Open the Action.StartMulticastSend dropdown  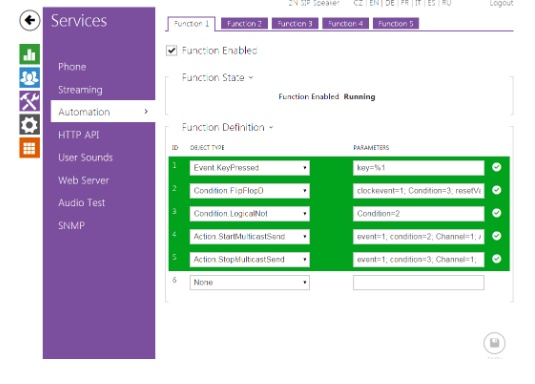[x=250, y=237]
